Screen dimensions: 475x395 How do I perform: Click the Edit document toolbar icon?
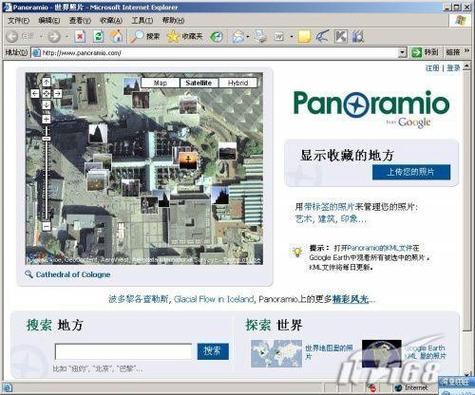(x=279, y=37)
